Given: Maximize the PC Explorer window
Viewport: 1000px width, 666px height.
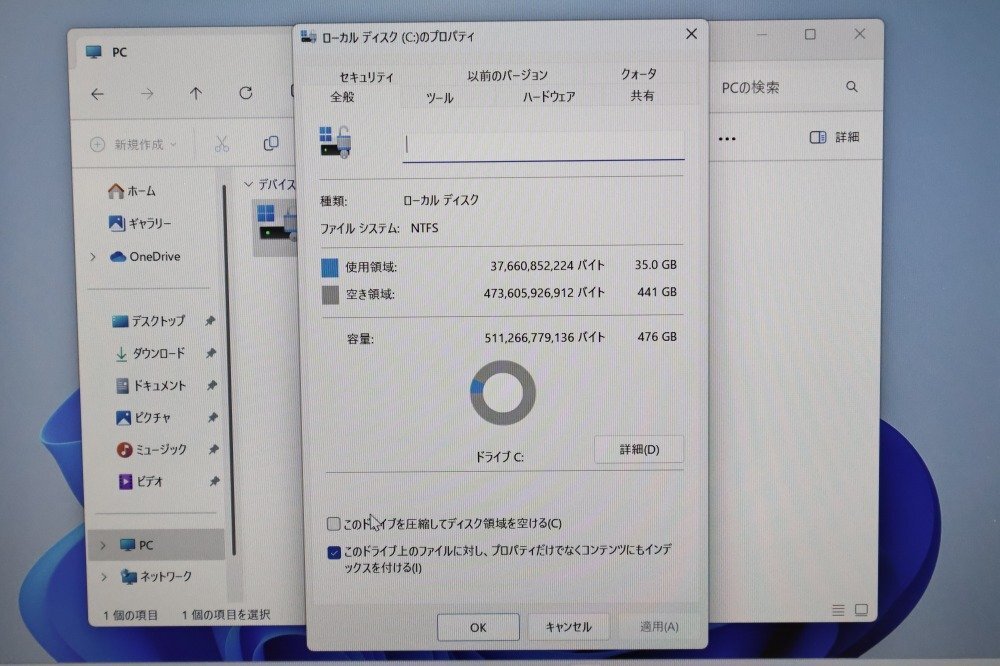Looking at the screenshot, I should tap(810, 34).
